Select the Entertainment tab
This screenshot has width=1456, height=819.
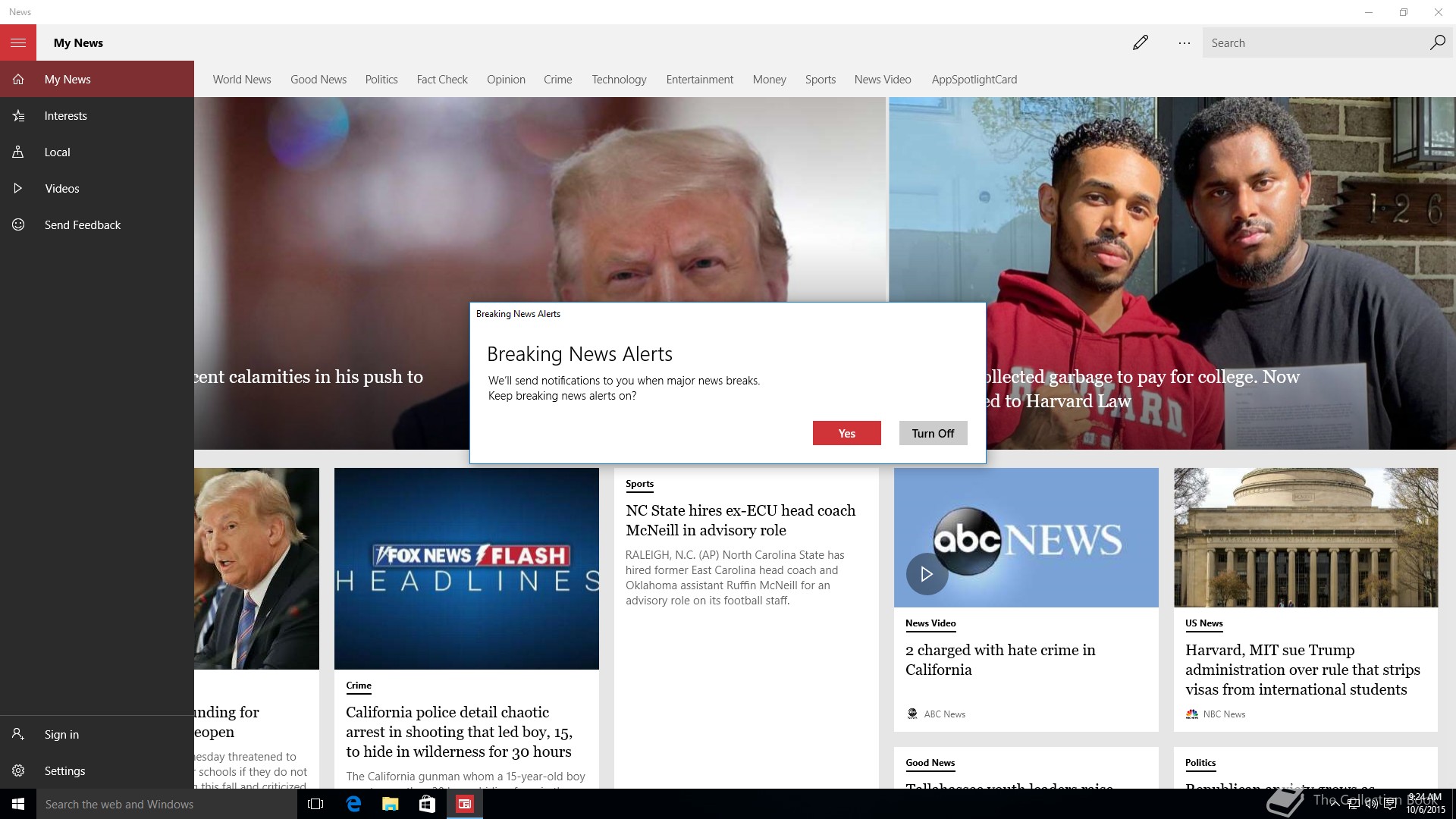(x=700, y=80)
